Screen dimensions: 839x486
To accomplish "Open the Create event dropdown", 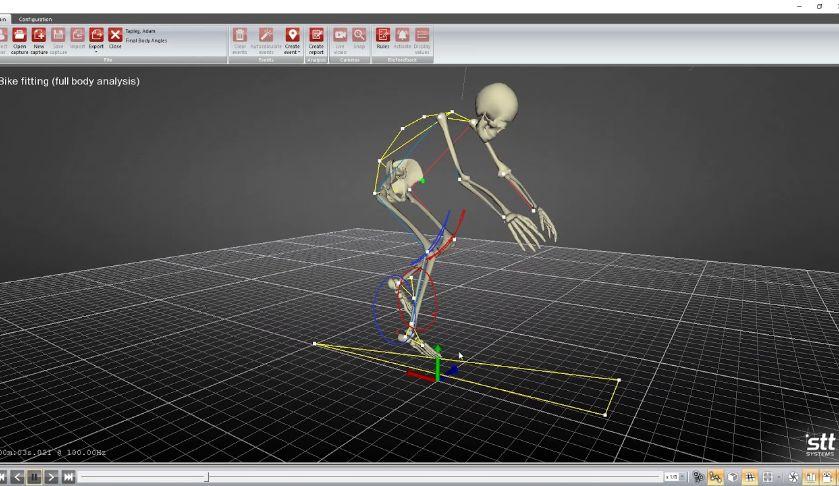I will click(x=292, y=41).
